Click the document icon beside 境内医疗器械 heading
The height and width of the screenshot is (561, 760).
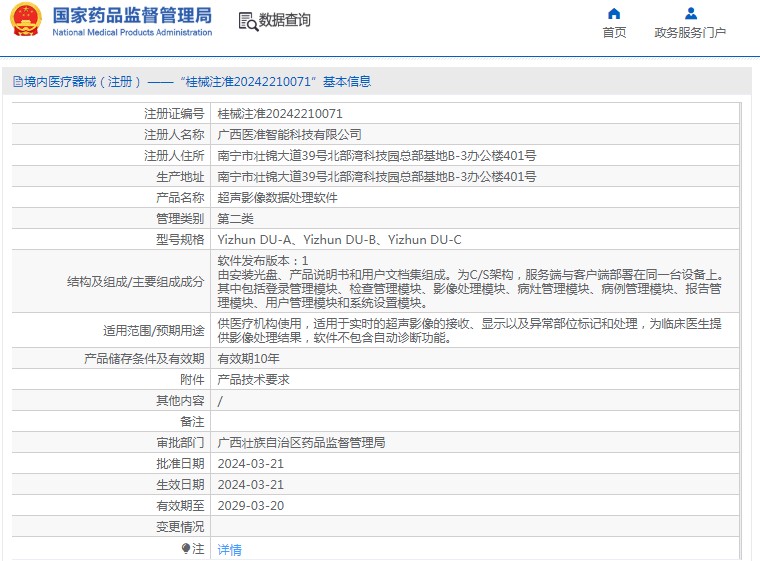pyautogui.click(x=17, y=81)
